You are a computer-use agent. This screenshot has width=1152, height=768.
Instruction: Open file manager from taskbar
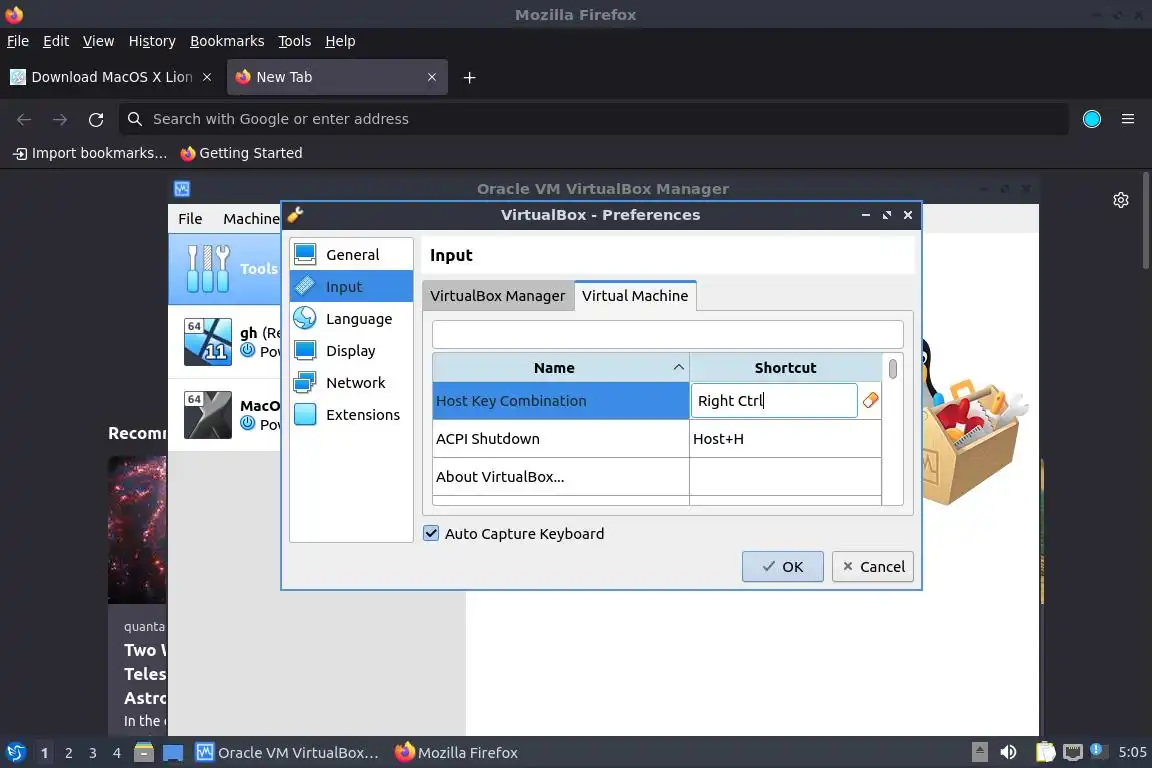tap(144, 753)
